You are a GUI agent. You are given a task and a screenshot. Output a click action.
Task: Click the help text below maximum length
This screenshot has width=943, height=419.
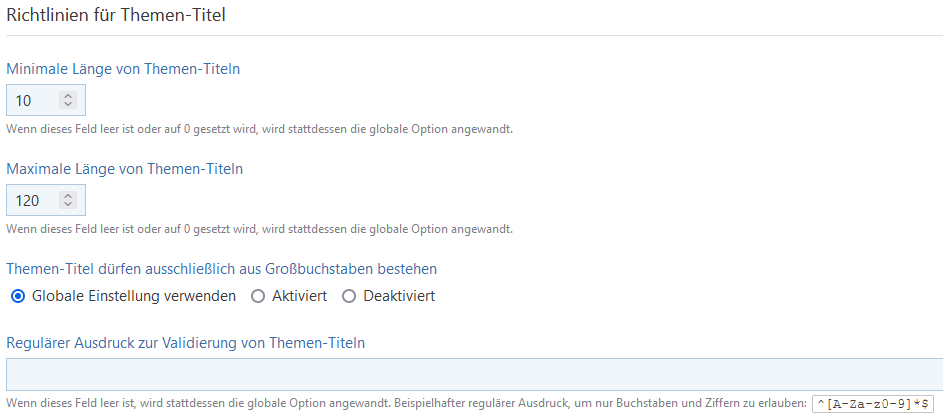pos(260,229)
